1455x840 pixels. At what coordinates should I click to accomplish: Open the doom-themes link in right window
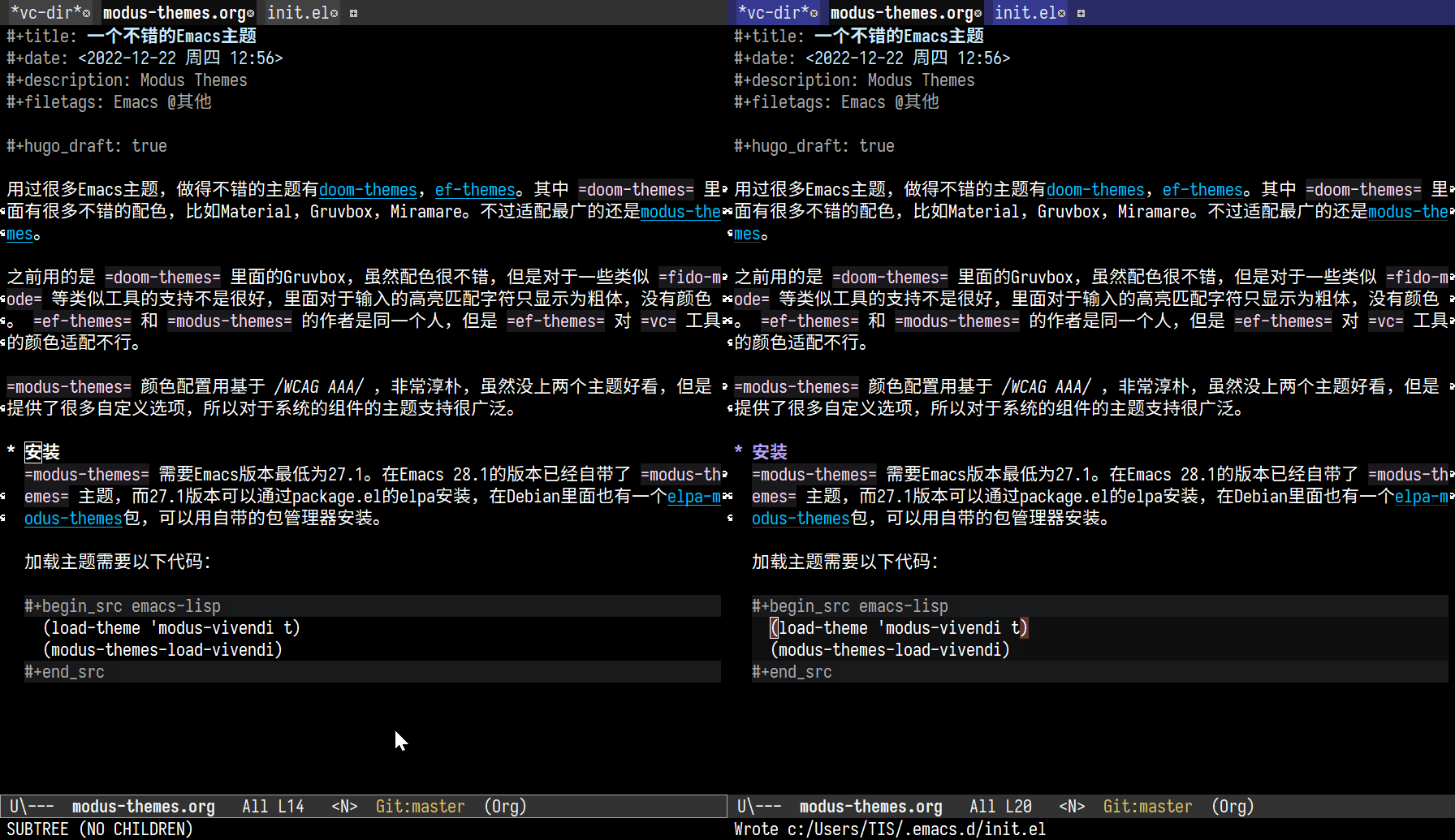pos(1095,190)
